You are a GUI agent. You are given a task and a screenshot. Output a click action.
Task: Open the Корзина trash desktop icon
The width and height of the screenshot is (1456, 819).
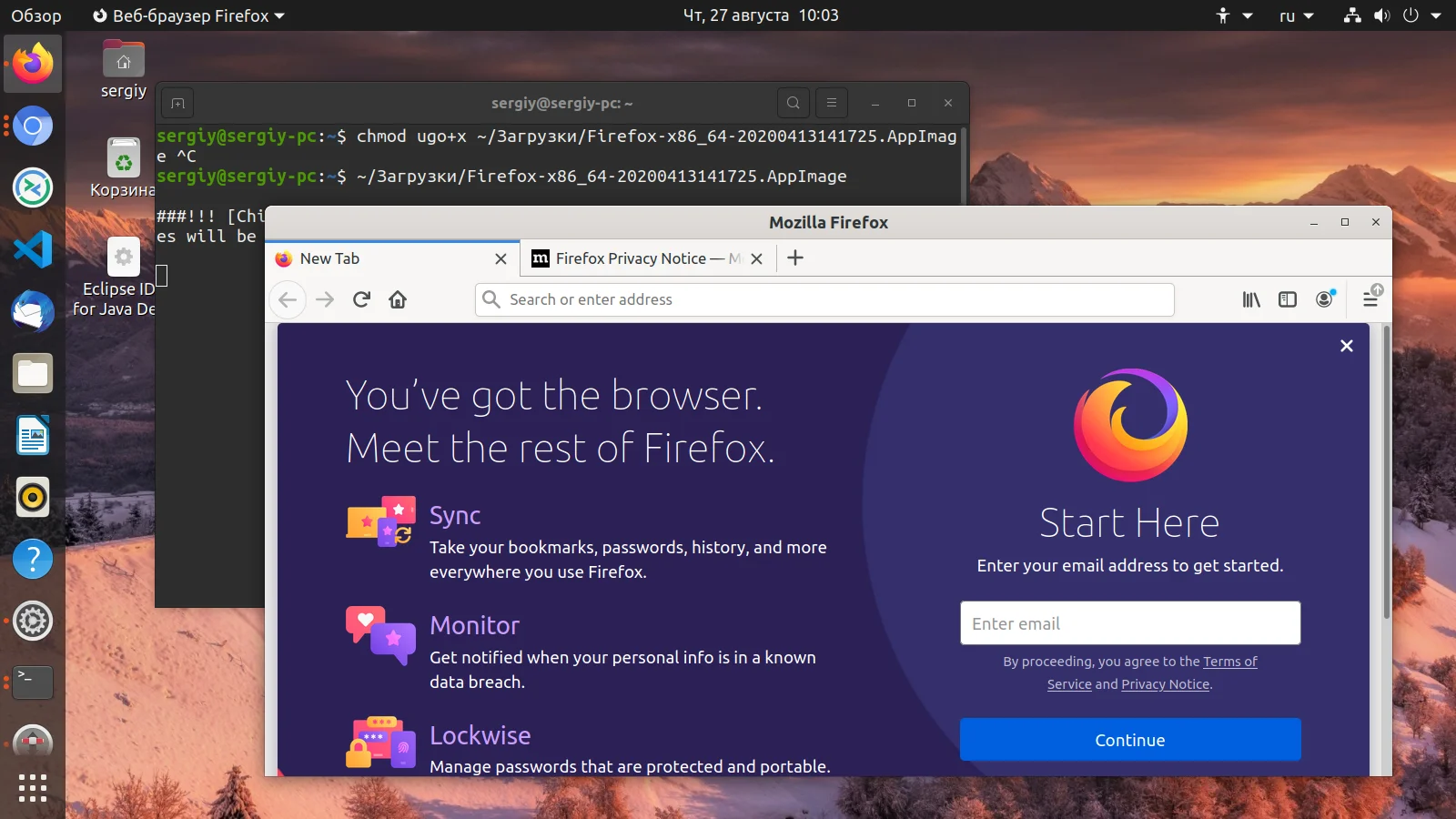pos(123,167)
